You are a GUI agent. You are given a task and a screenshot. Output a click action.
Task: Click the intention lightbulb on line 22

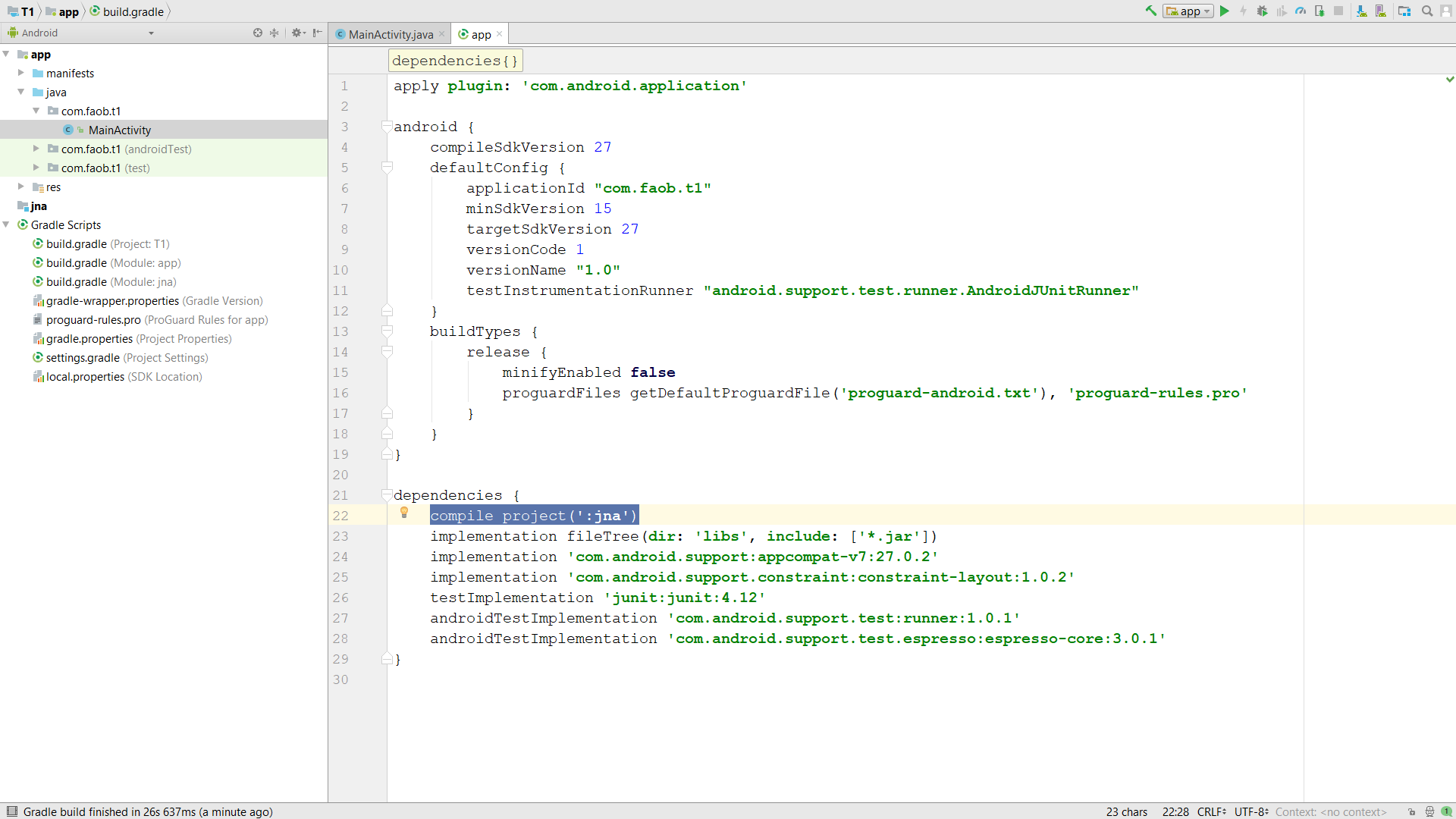coord(404,513)
